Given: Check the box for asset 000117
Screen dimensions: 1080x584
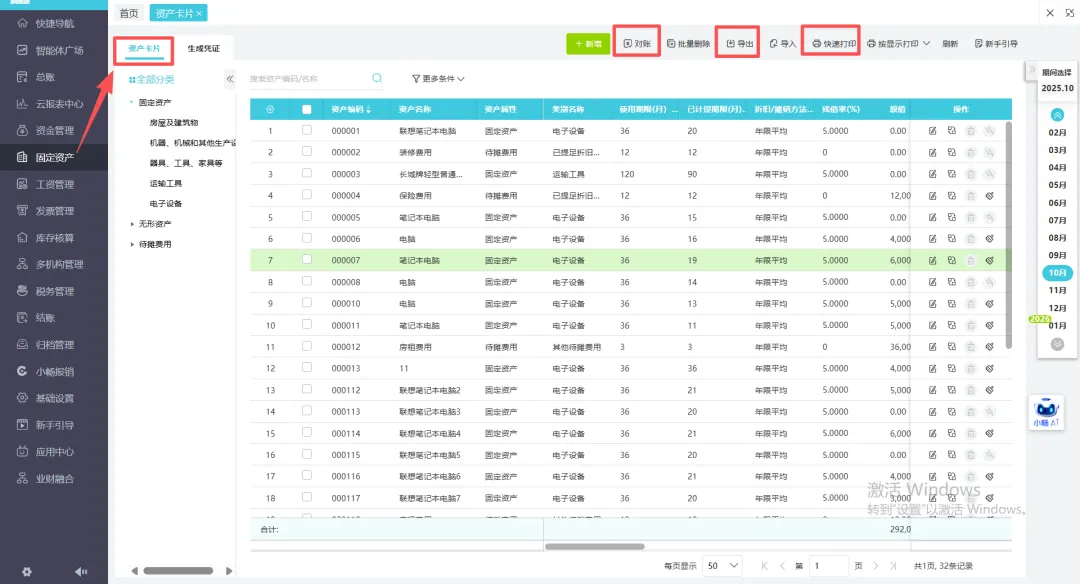Looking at the screenshot, I should (x=307, y=497).
